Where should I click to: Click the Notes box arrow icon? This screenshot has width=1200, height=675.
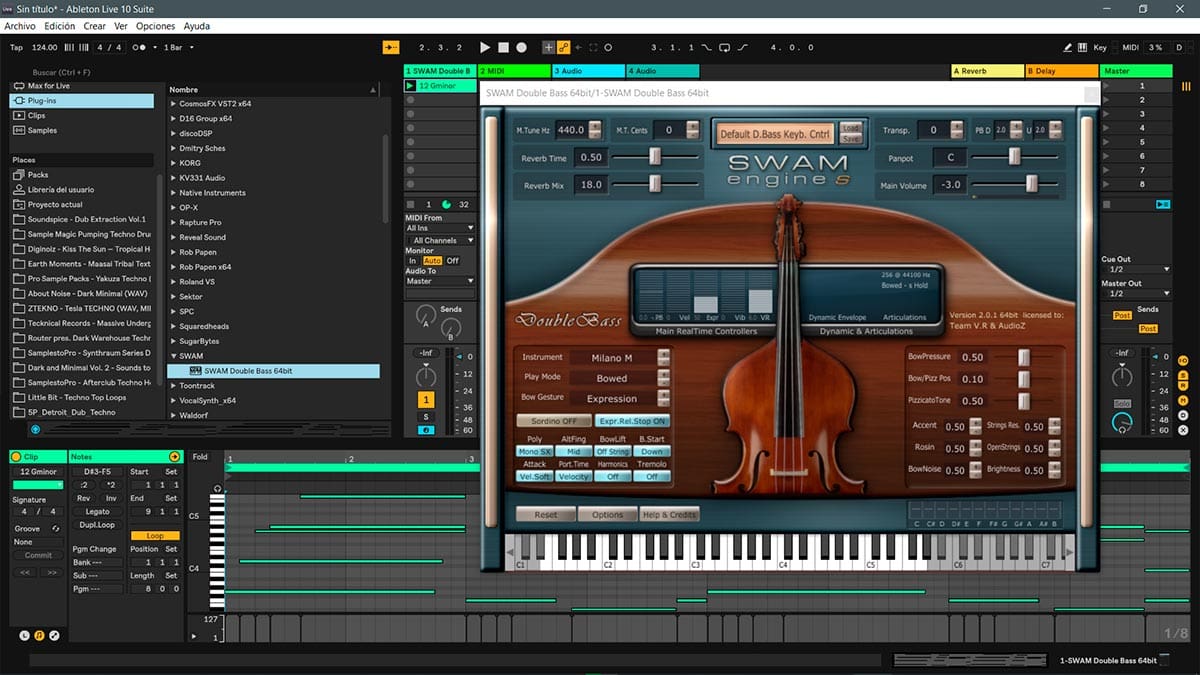click(174, 456)
